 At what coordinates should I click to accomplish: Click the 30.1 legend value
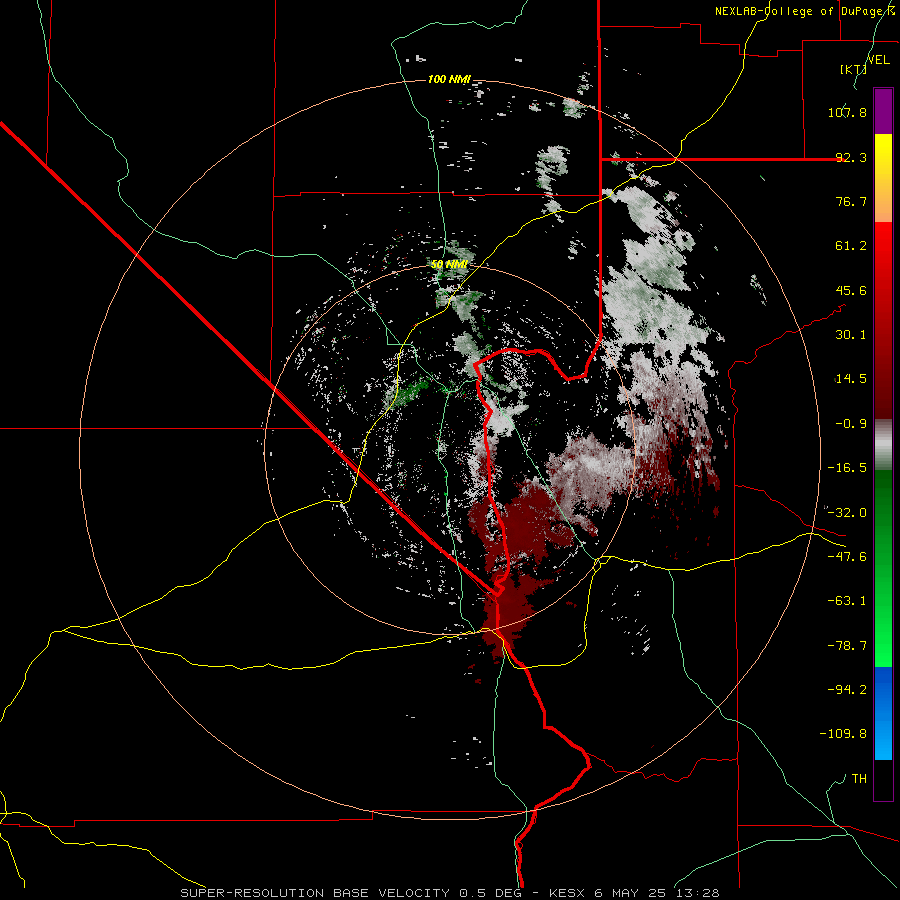[851, 335]
